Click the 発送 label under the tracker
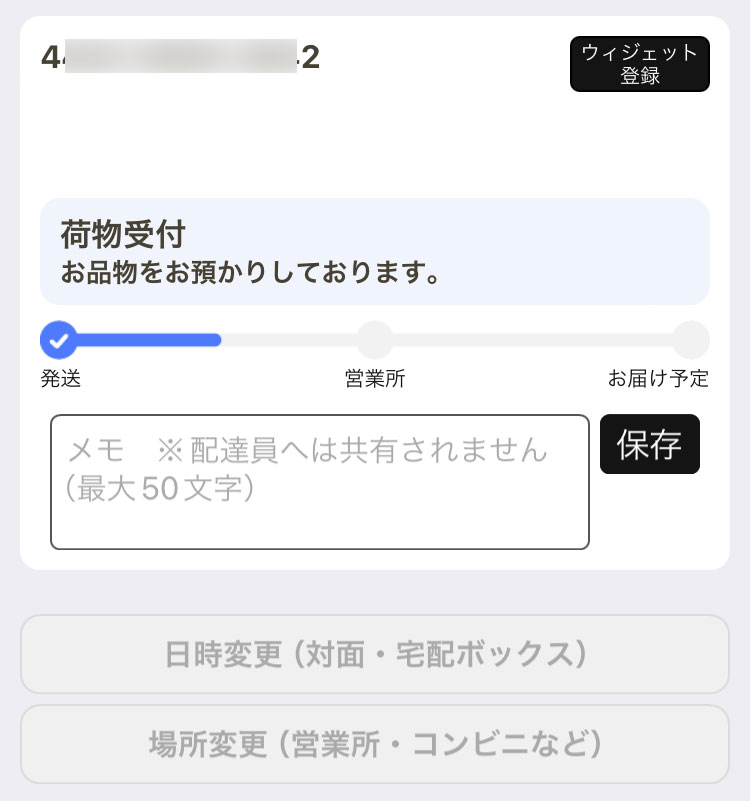Screen dimensions: 750x801 tap(61, 379)
